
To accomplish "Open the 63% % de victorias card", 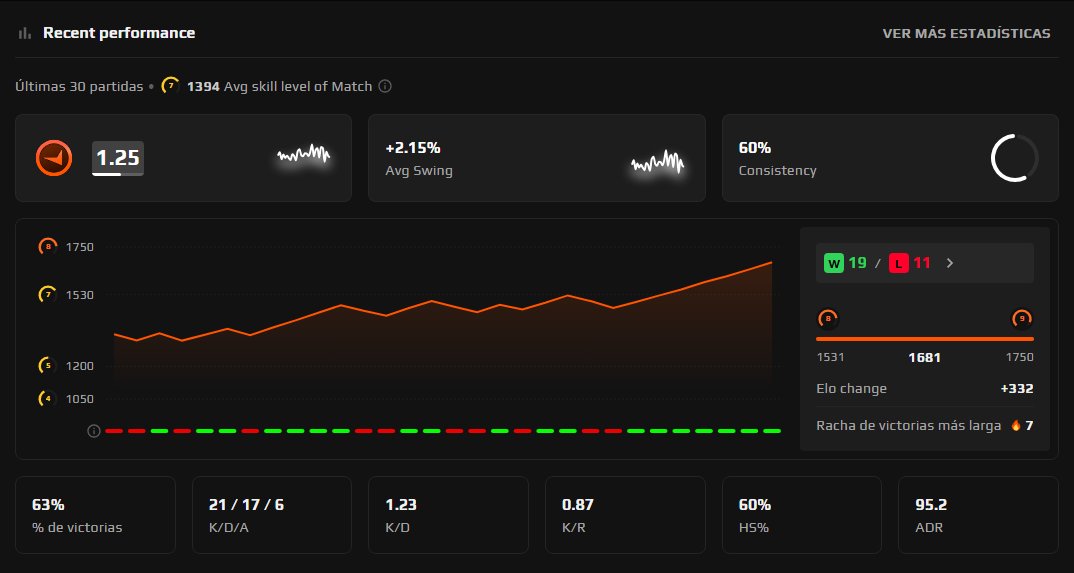I will click(95, 515).
